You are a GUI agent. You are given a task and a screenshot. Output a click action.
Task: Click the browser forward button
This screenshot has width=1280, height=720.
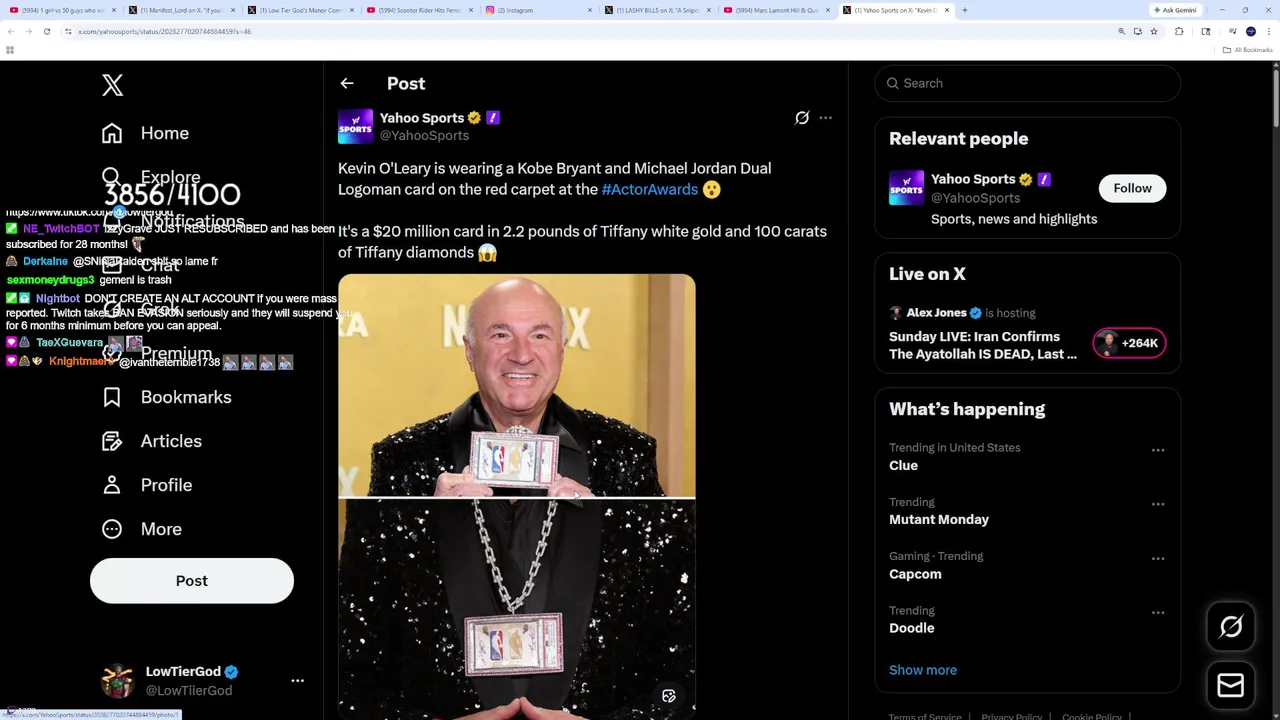click(28, 31)
